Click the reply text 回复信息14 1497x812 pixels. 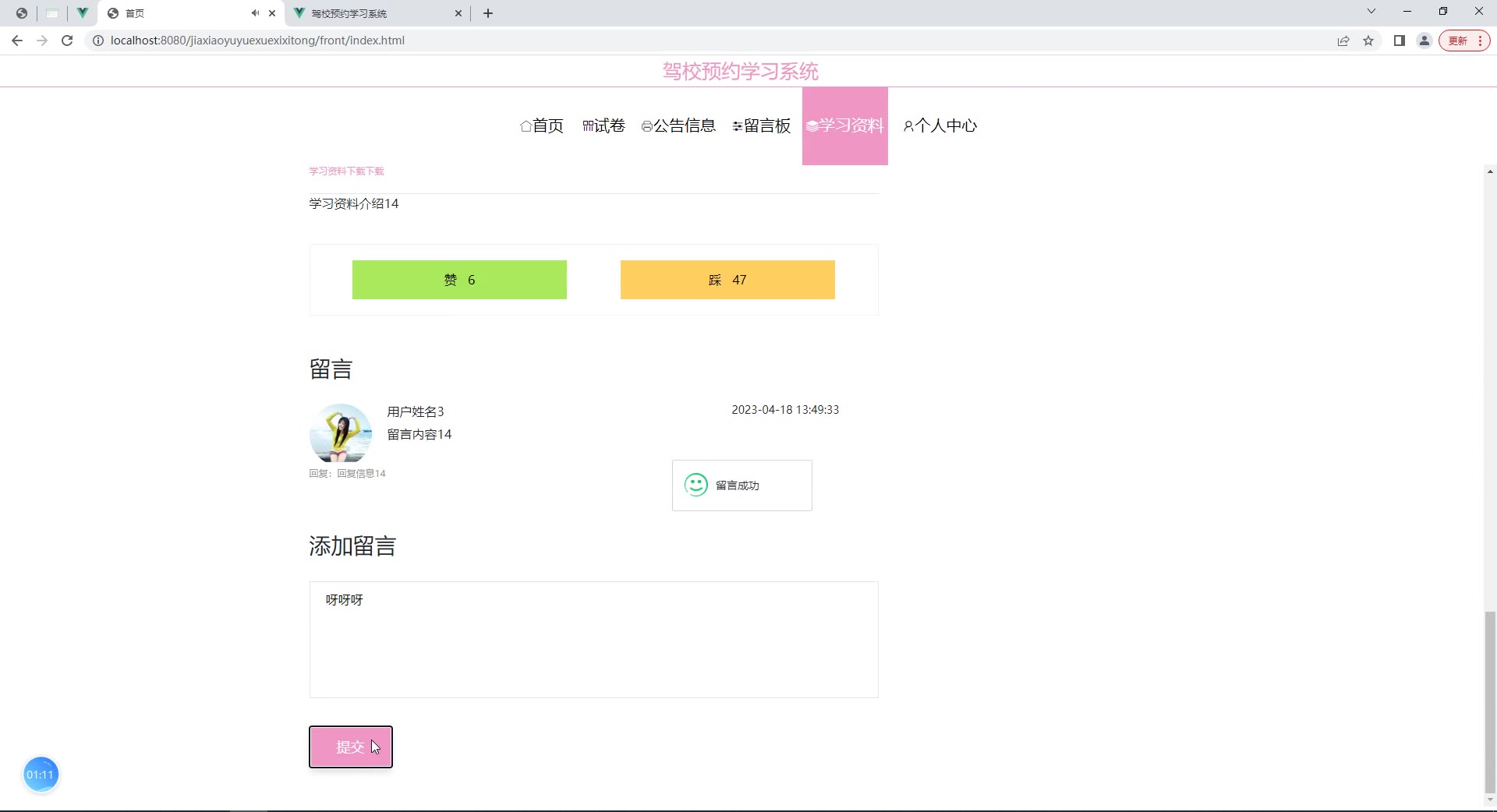361,474
